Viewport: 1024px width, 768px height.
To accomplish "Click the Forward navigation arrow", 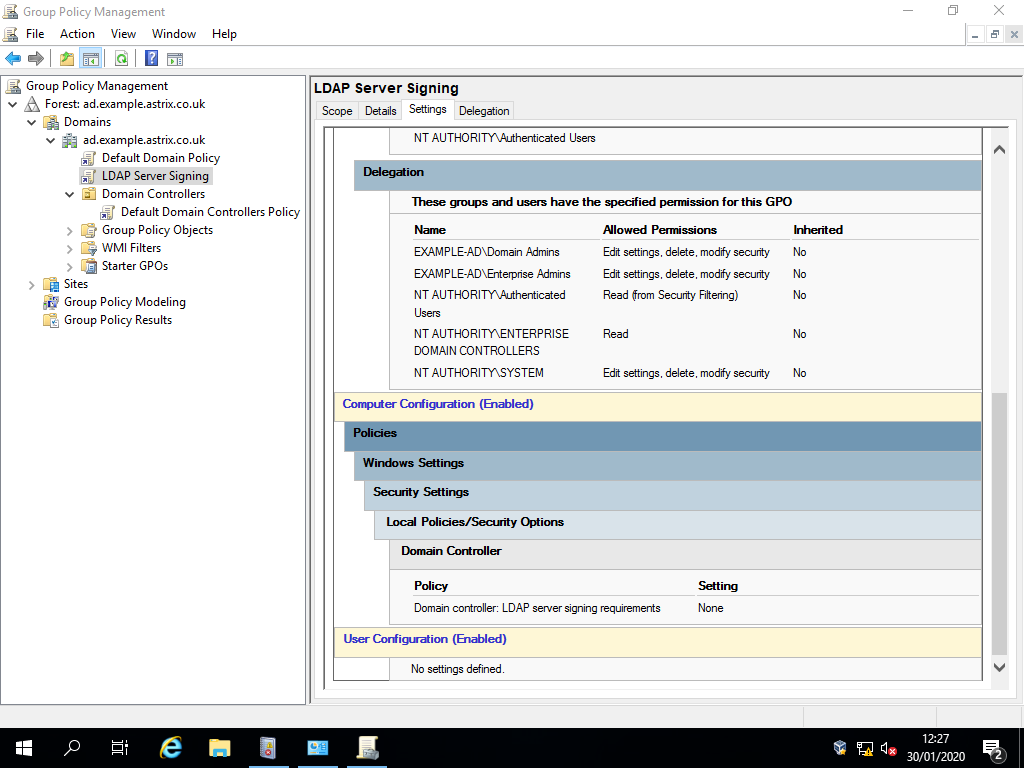I will tap(37, 58).
